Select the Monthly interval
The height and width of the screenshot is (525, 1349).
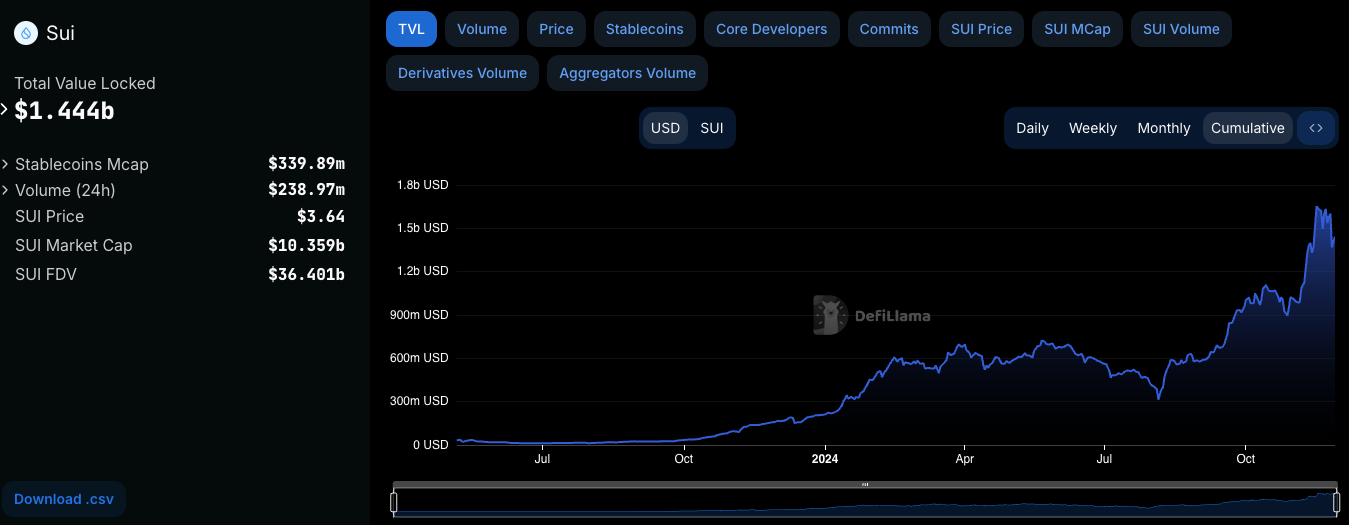pyautogui.click(x=1164, y=128)
